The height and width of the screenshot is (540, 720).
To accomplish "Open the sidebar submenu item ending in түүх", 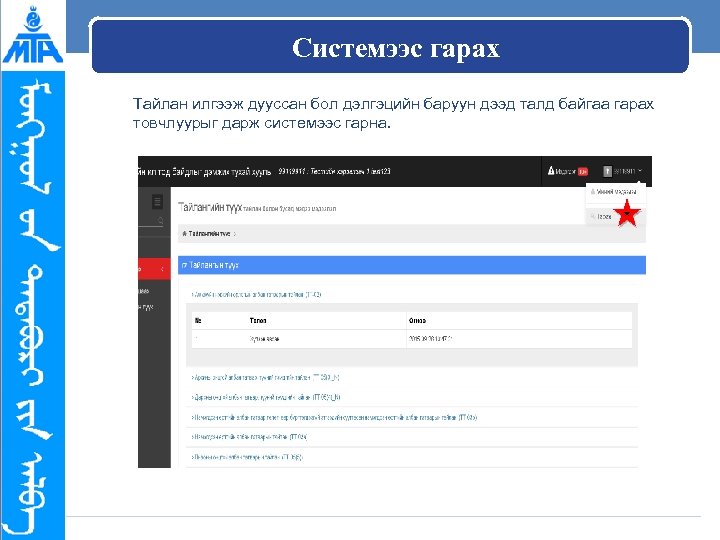I will (146, 307).
